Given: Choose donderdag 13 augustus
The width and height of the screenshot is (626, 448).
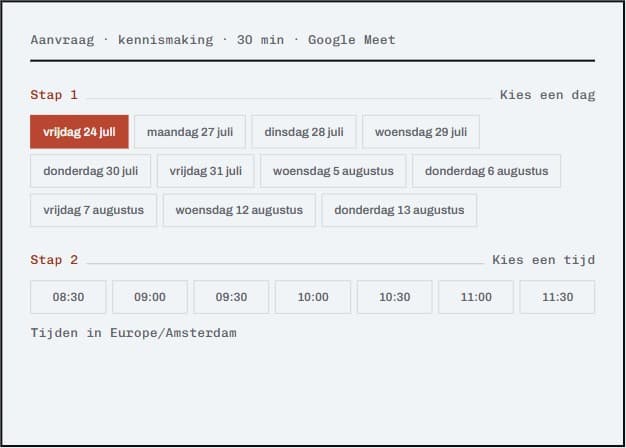Looking at the screenshot, I should pos(399,210).
